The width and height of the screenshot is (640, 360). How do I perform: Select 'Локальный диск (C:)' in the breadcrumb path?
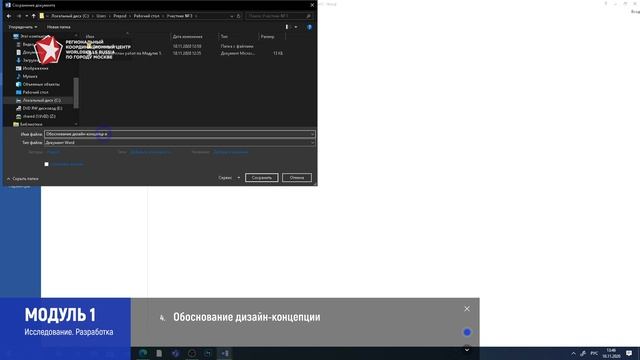point(70,16)
